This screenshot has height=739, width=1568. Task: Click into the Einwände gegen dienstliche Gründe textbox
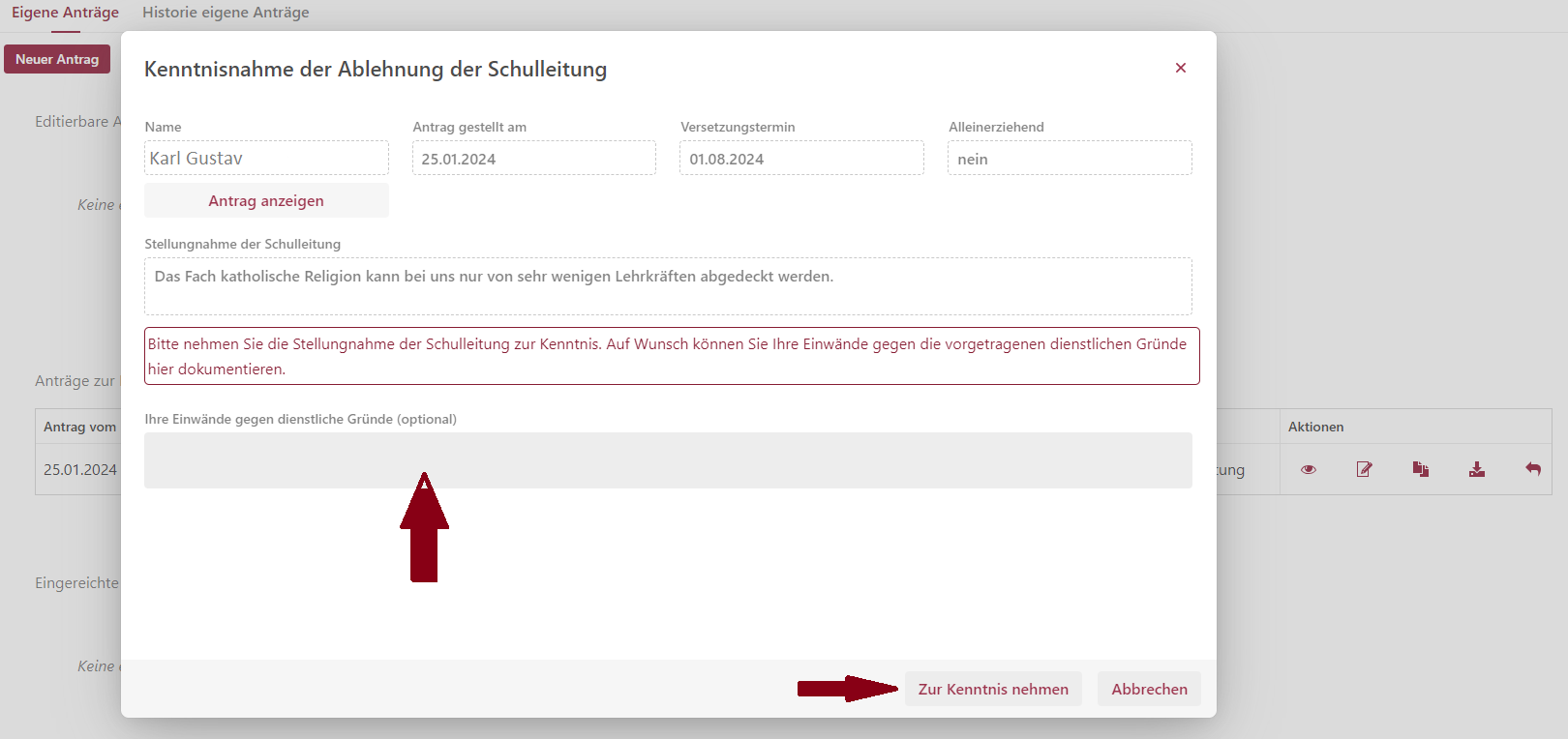(x=668, y=460)
